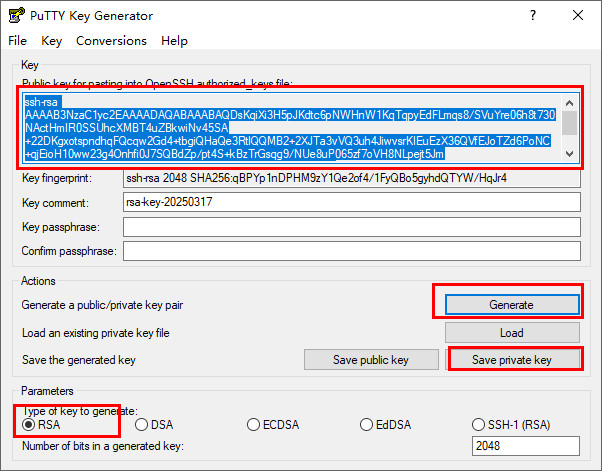Close the PuTTY Key Generator window

578,15
